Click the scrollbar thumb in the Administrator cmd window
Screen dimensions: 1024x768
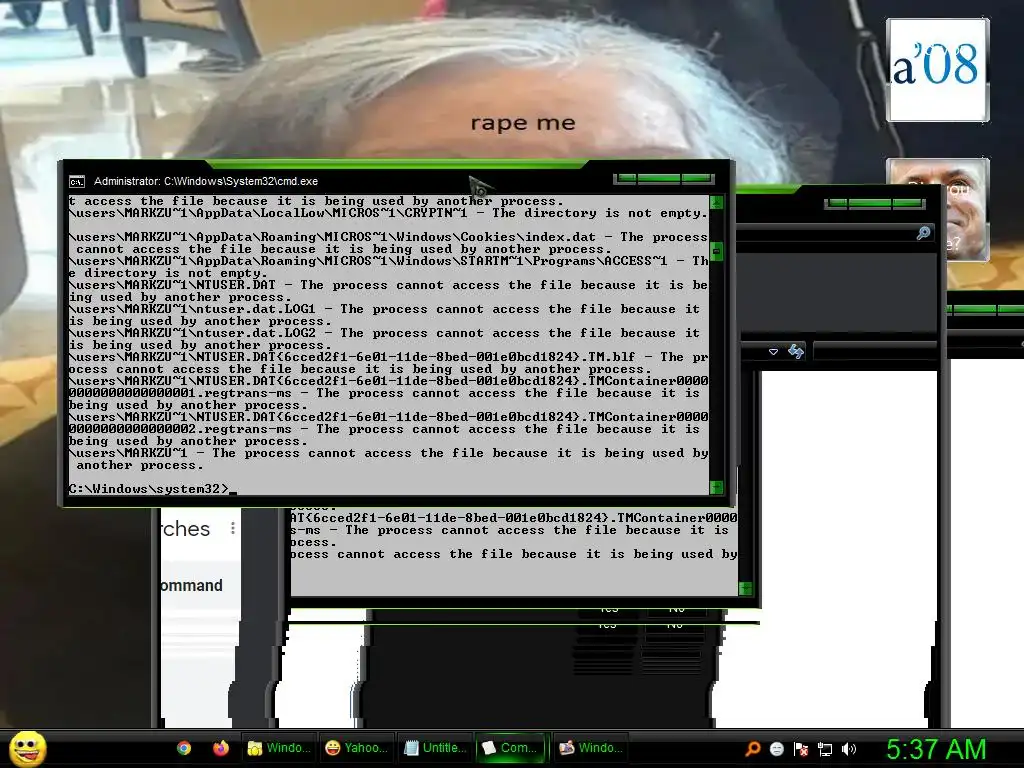point(716,251)
